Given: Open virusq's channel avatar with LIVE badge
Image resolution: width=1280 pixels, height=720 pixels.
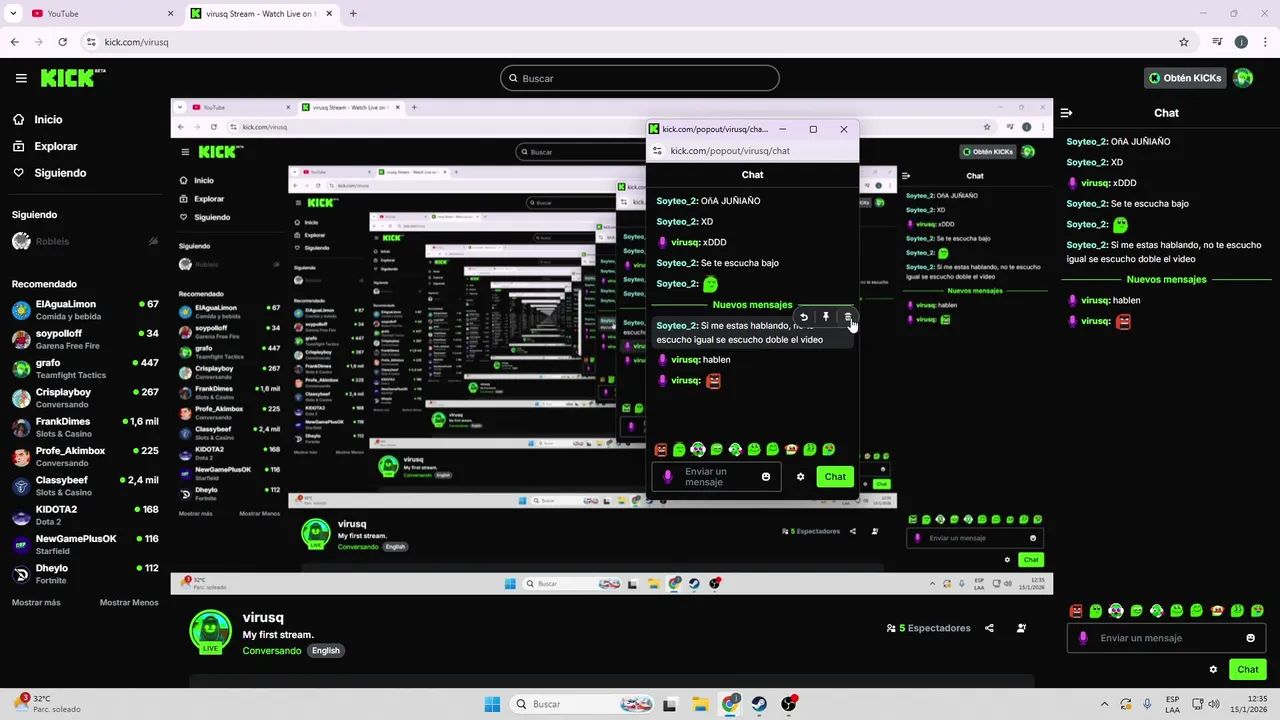Looking at the screenshot, I should [210, 632].
